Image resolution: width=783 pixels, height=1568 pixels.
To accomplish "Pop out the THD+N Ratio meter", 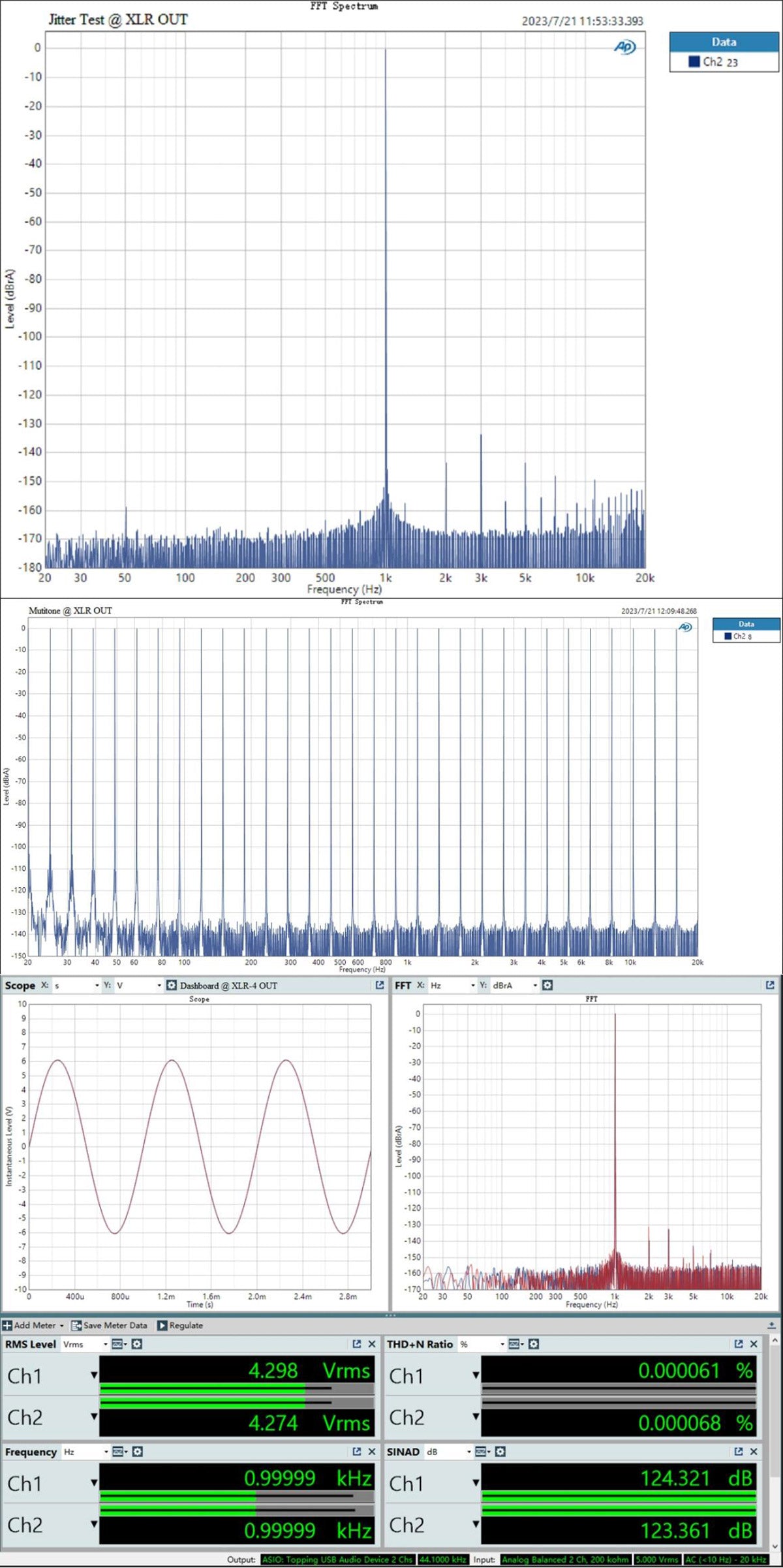I will click(x=739, y=1344).
